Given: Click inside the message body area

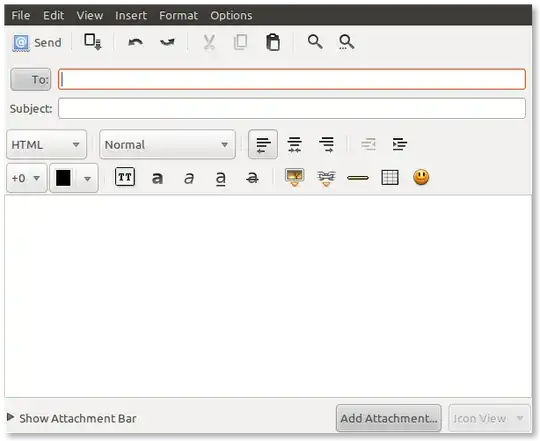Looking at the screenshot, I should coord(268,296).
